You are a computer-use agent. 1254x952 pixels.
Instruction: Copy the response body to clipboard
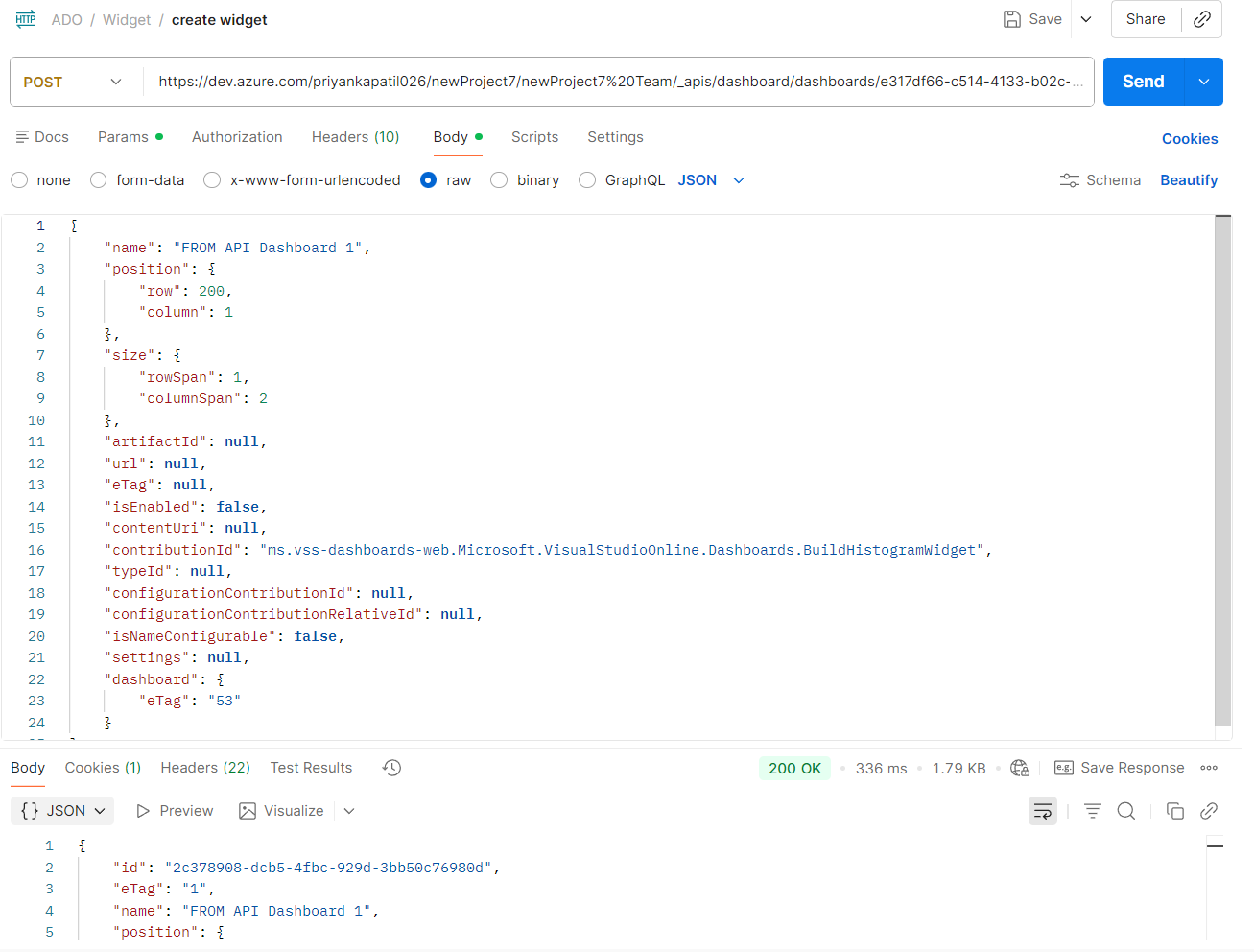(x=1174, y=811)
